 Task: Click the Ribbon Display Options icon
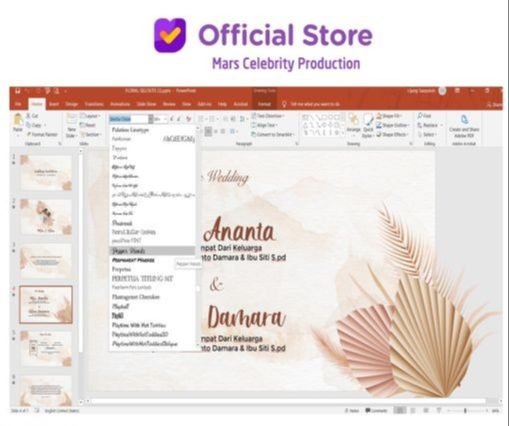[457, 91]
